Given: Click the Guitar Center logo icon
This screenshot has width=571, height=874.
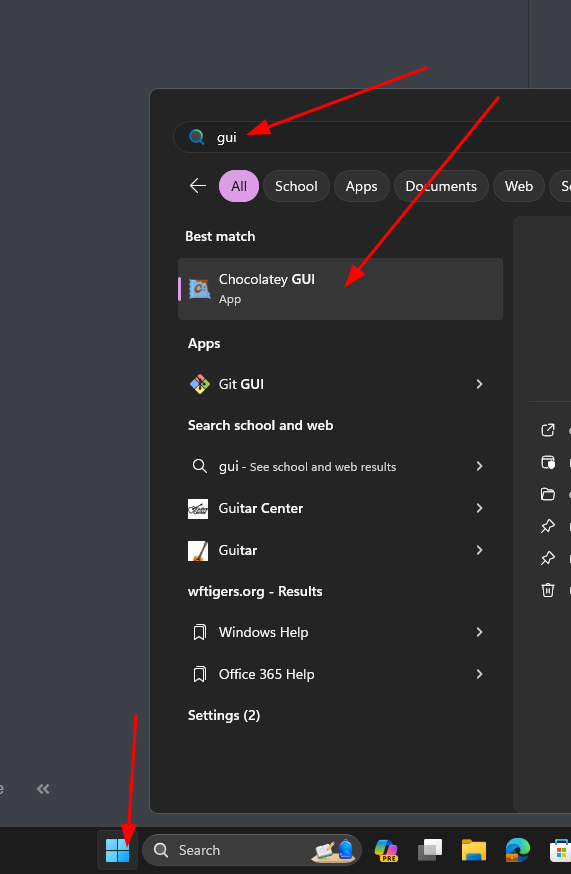Looking at the screenshot, I should pos(198,508).
